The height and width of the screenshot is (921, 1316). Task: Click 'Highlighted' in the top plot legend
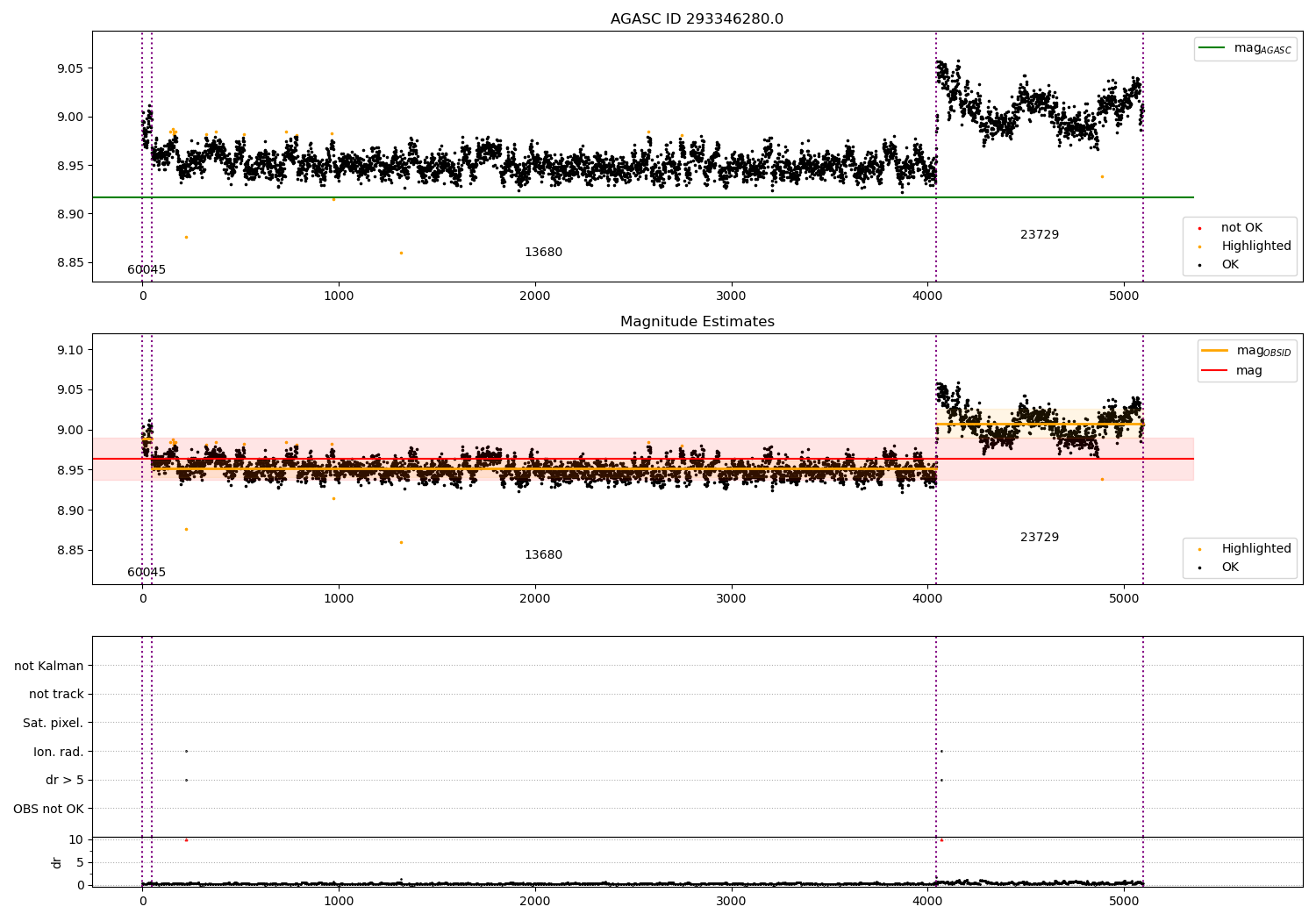tap(1256, 246)
